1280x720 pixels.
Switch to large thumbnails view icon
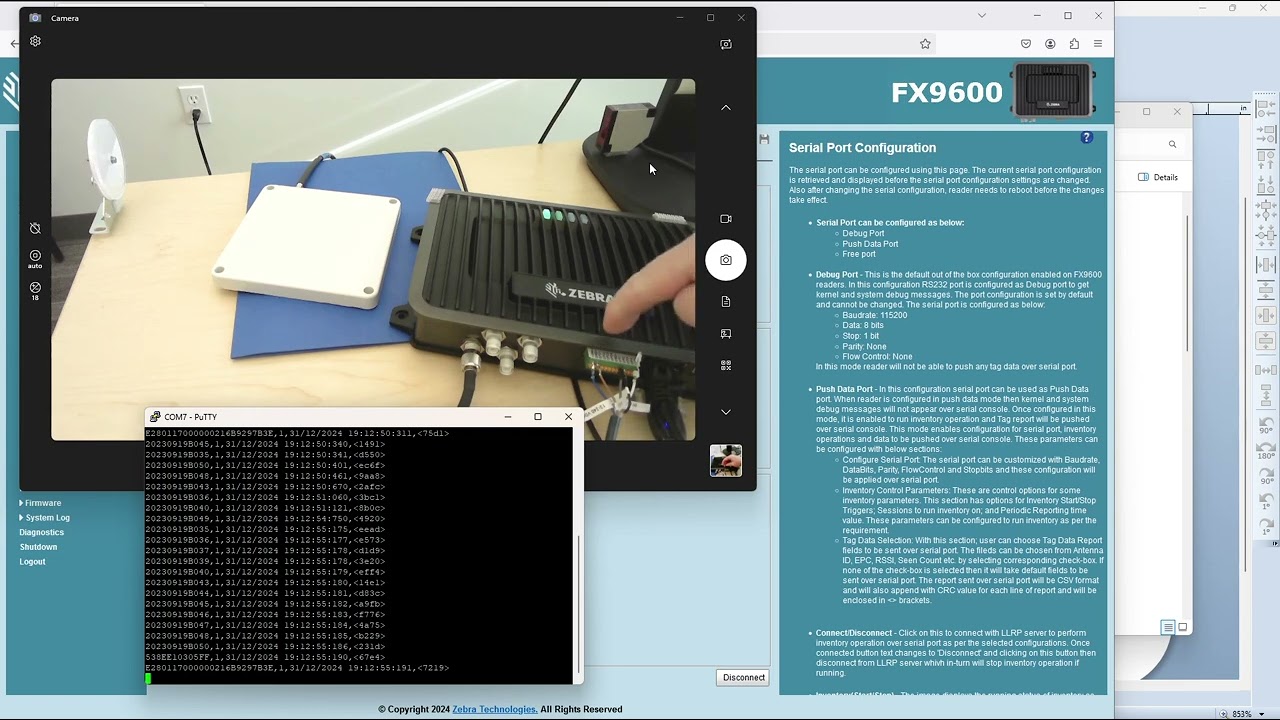tap(1183, 627)
